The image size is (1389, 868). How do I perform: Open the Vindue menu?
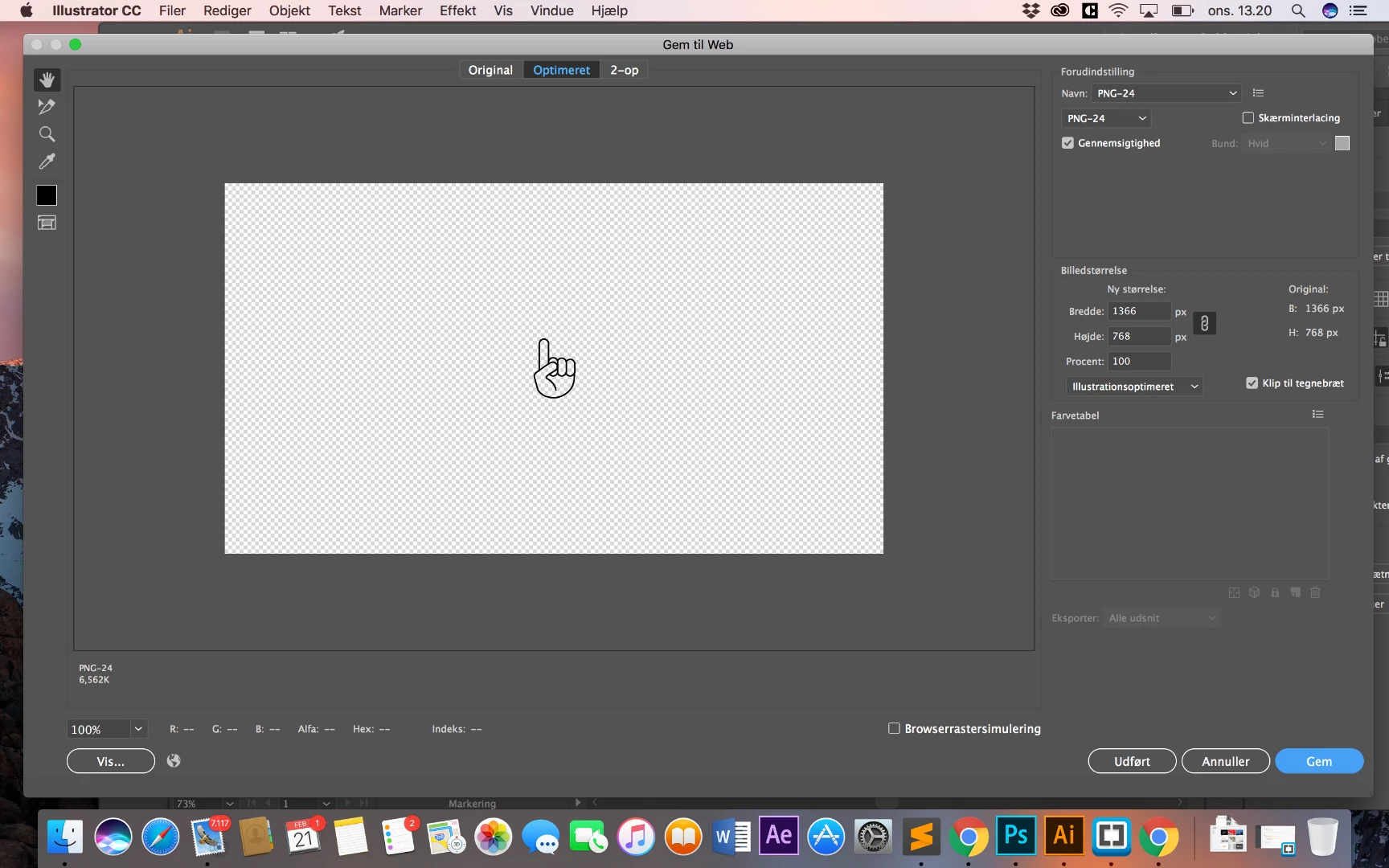[551, 10]
